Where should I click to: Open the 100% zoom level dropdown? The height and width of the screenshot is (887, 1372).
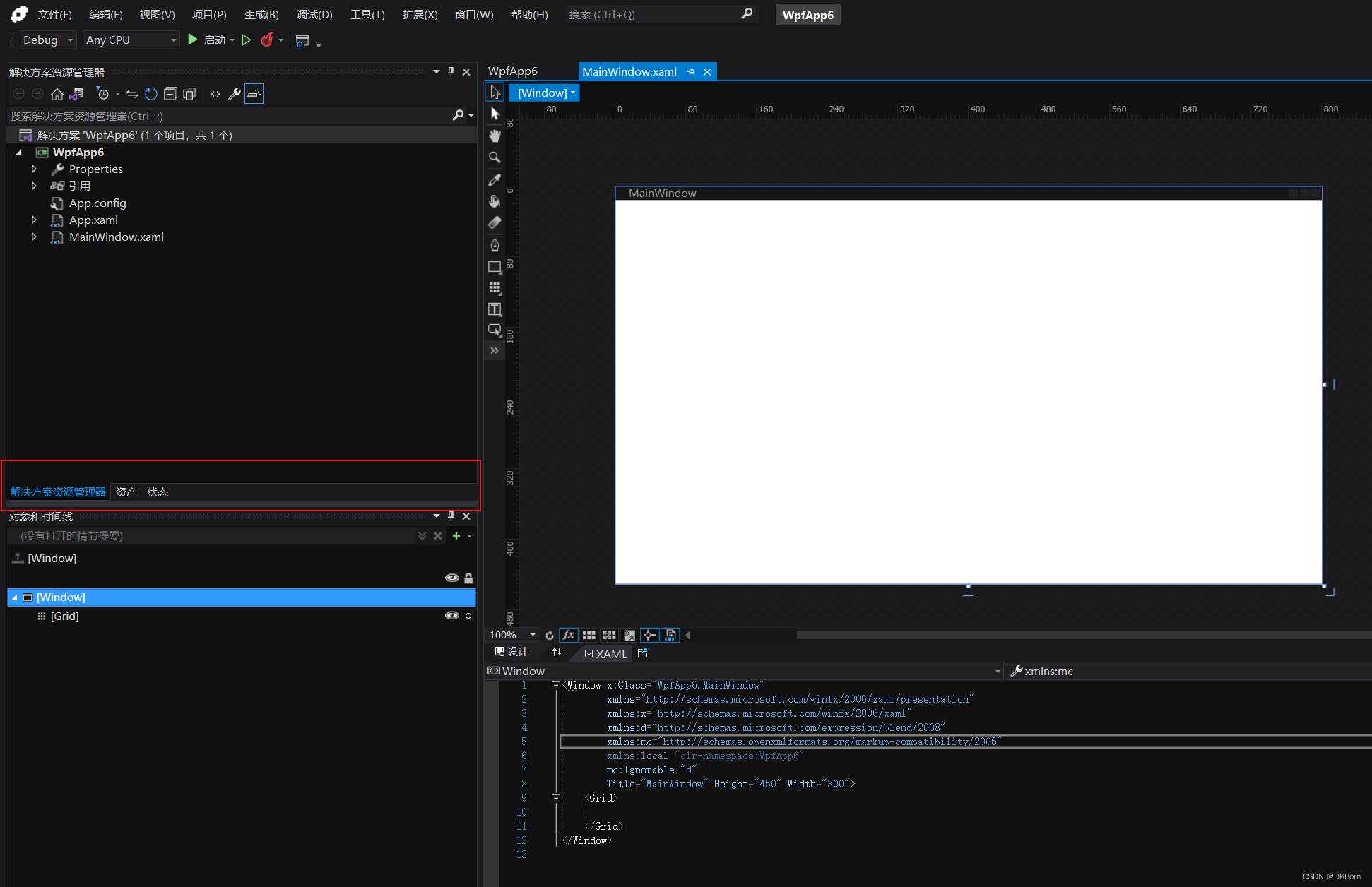[533, 635]
